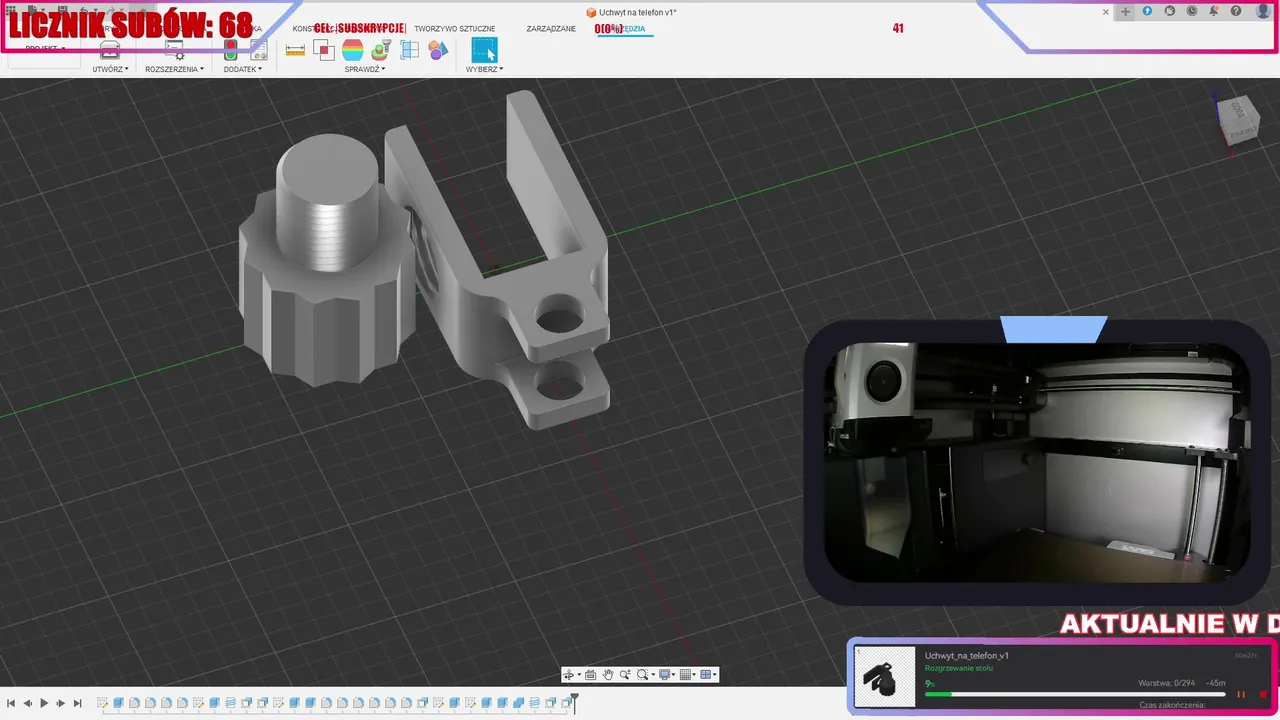Expand the WYBIERZ dropdown

coord(484,69)
